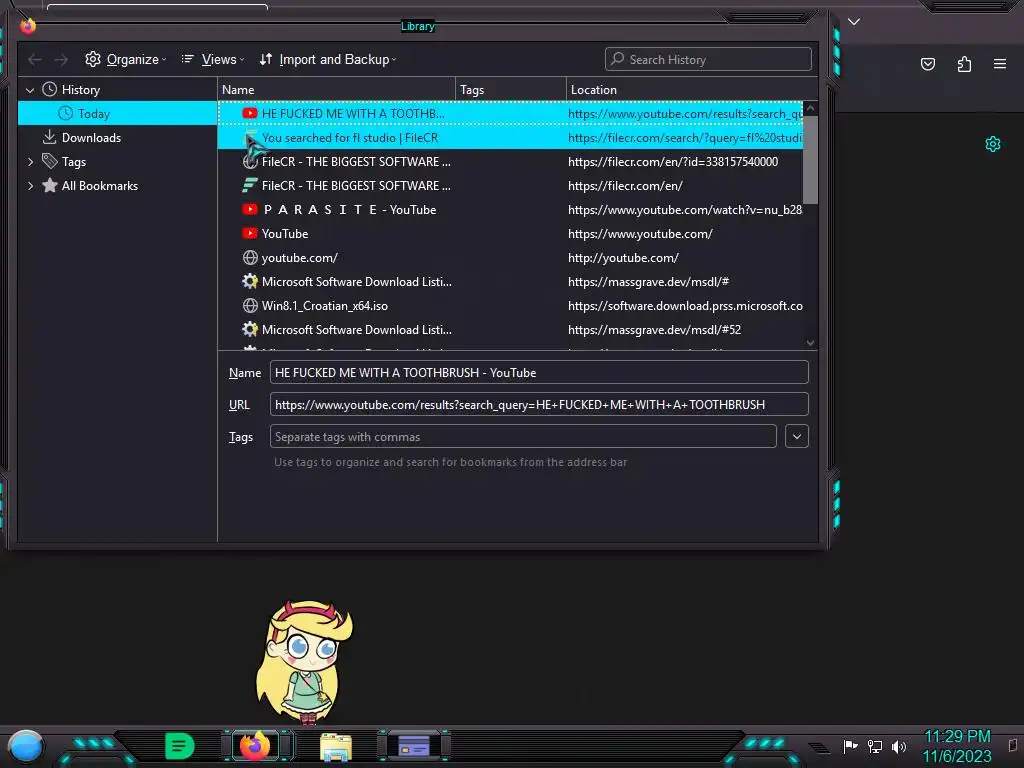
Task: Sort by the Location column header
Action: [692, 89]
